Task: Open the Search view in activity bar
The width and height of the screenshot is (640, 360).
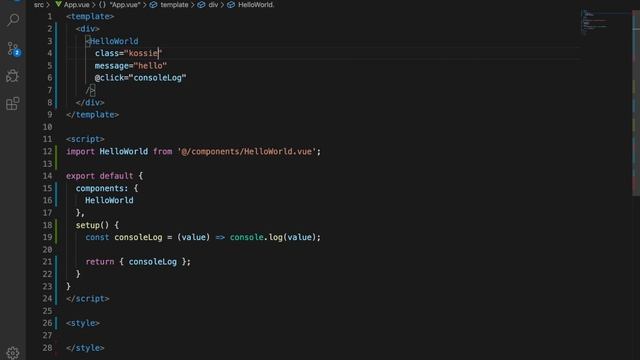Action: tap(13, 20)
